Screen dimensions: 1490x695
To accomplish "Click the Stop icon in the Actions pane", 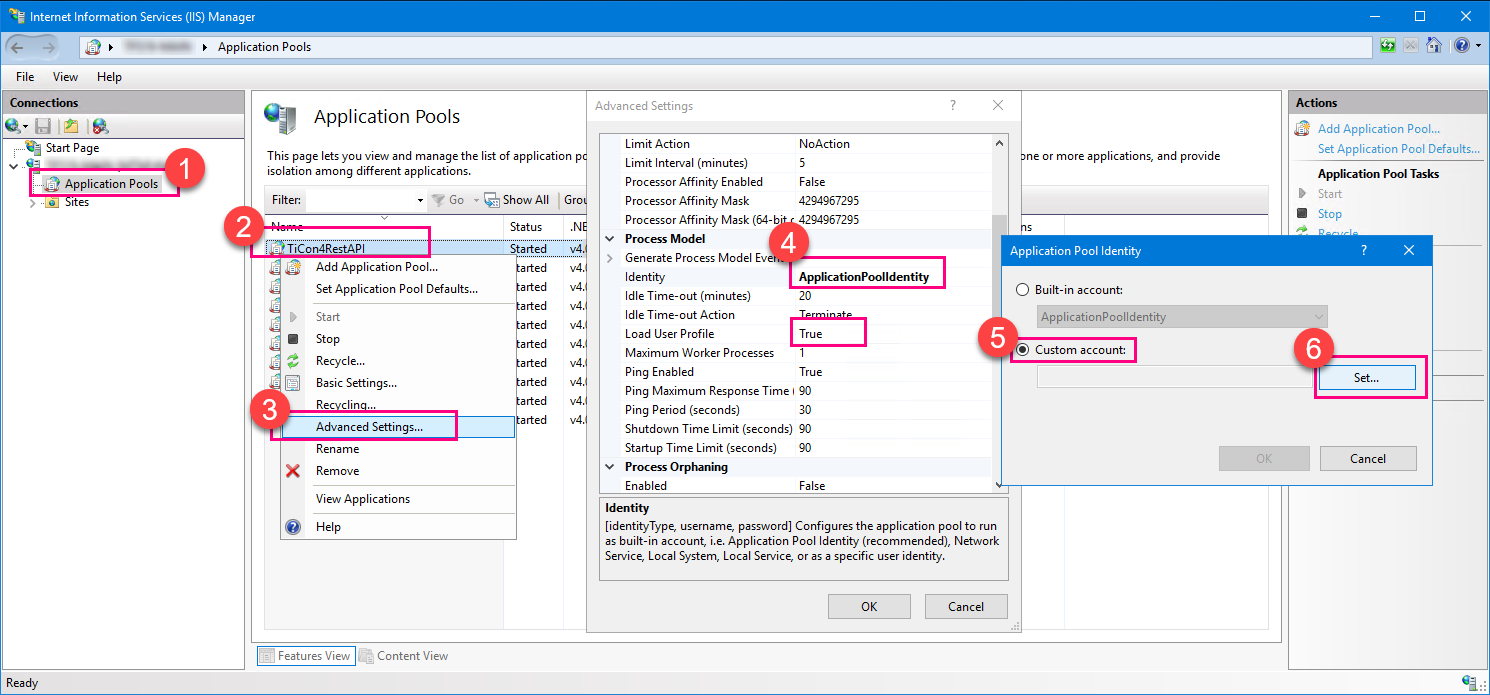I will [1302, 213].
